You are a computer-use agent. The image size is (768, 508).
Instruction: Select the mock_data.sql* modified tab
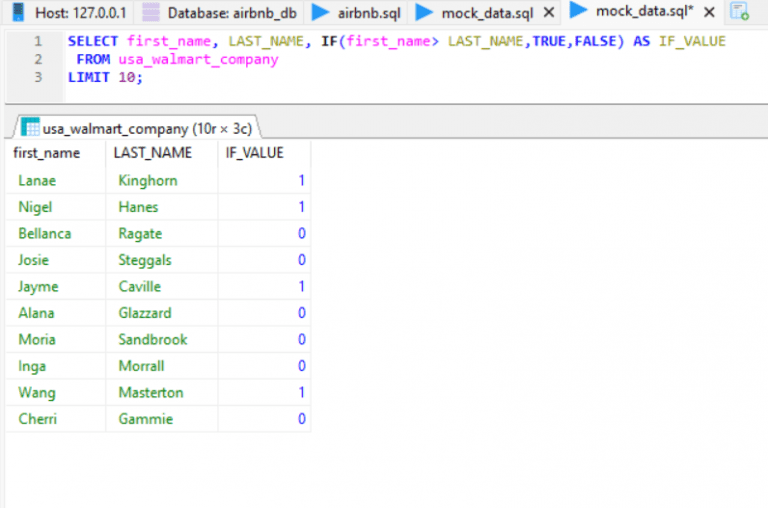(644, 11)
